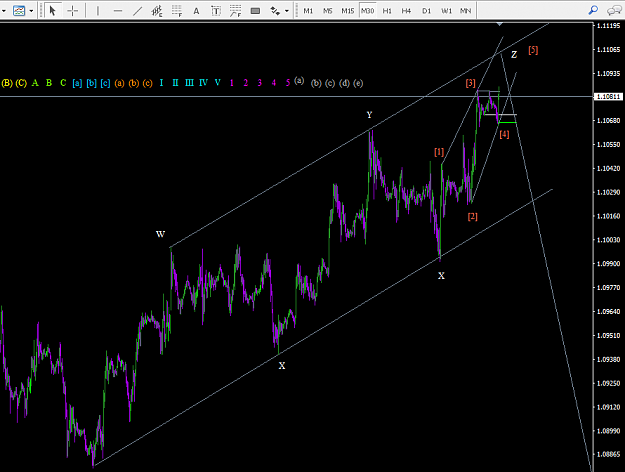Select the red [2] wave label
Image resolution: width=625 pixels, height=472 pixels.
coord(473,216)
